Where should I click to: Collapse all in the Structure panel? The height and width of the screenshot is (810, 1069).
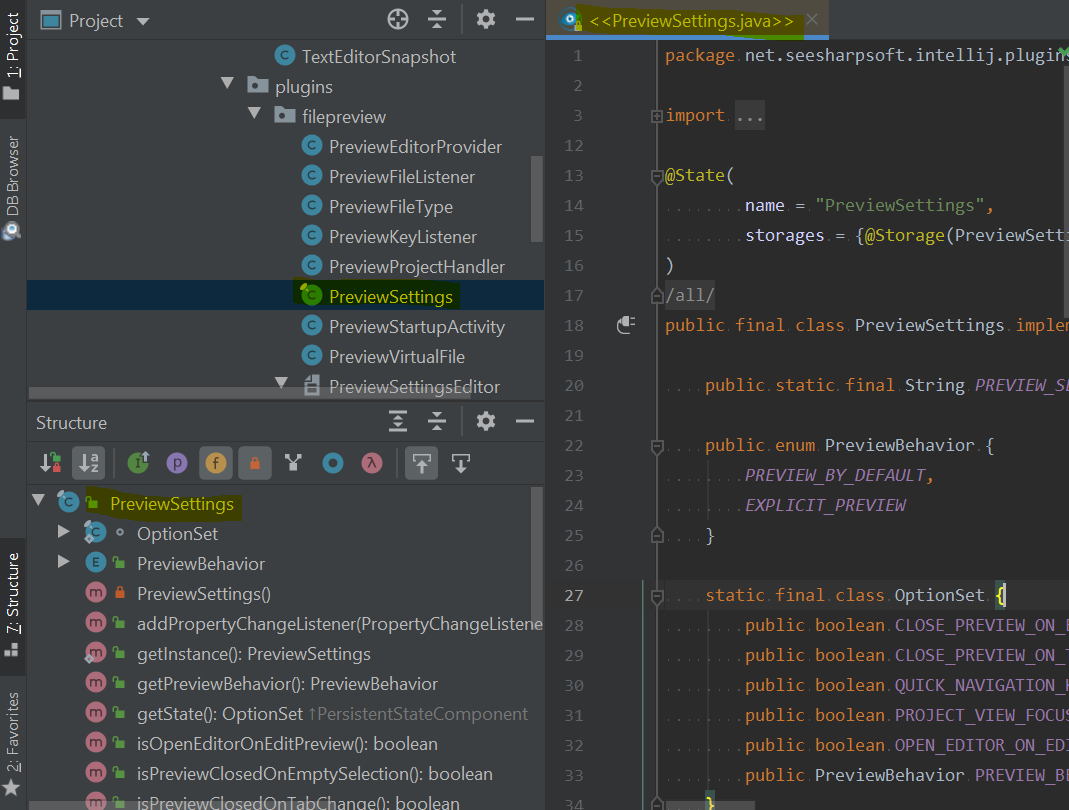(437, 422)
